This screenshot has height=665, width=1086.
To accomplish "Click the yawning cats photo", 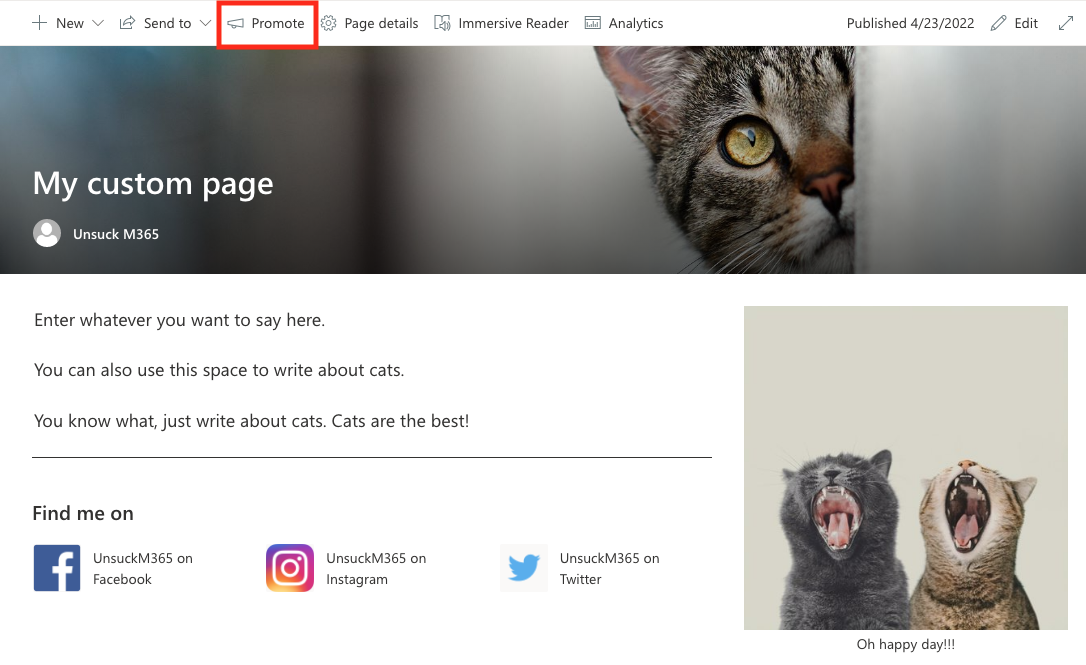I will (x=905, y=468).
